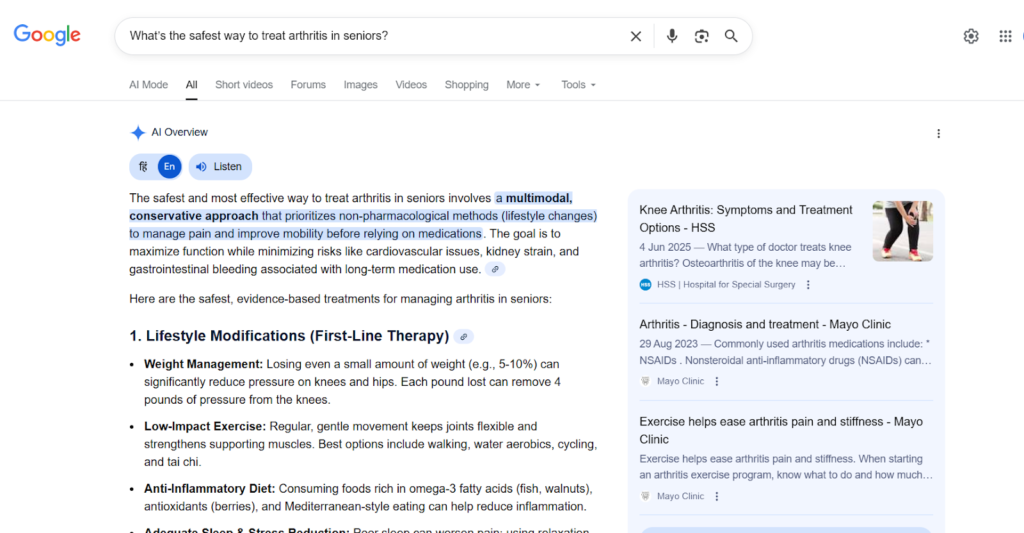Open Google Lens image search icon
Image resolution: width=1024 pixels, height=533 pixels.
coord(701,36)
